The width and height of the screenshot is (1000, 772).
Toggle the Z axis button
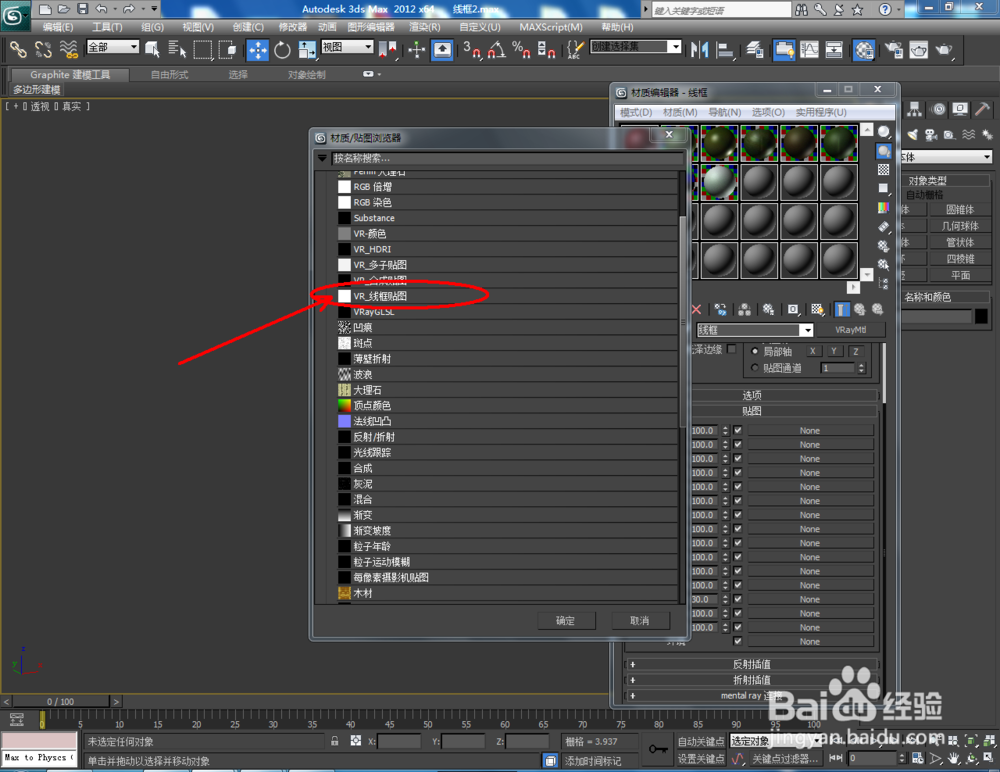tap(855, 351)
